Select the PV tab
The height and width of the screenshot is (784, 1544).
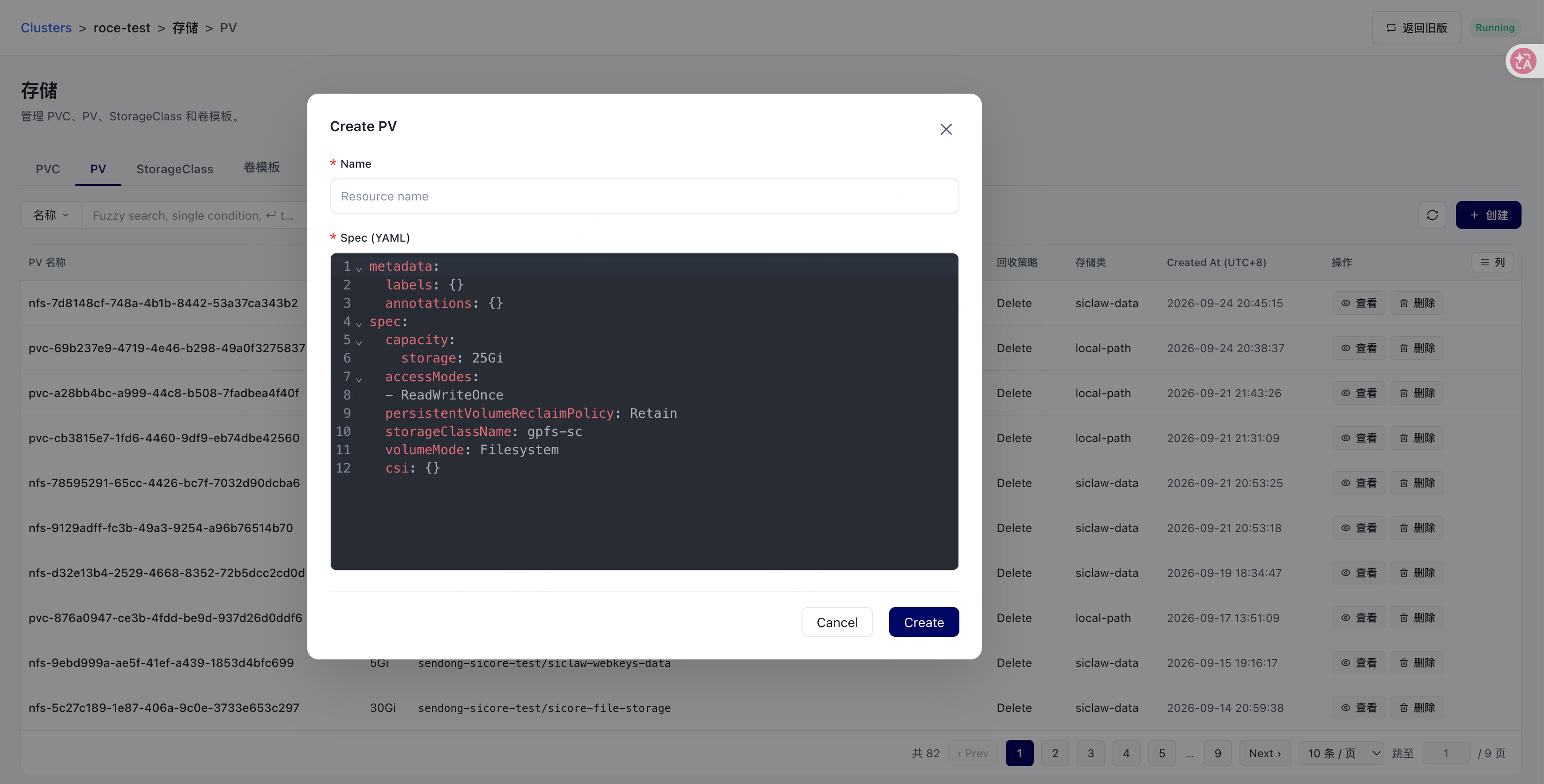click(x=98, y=169)
